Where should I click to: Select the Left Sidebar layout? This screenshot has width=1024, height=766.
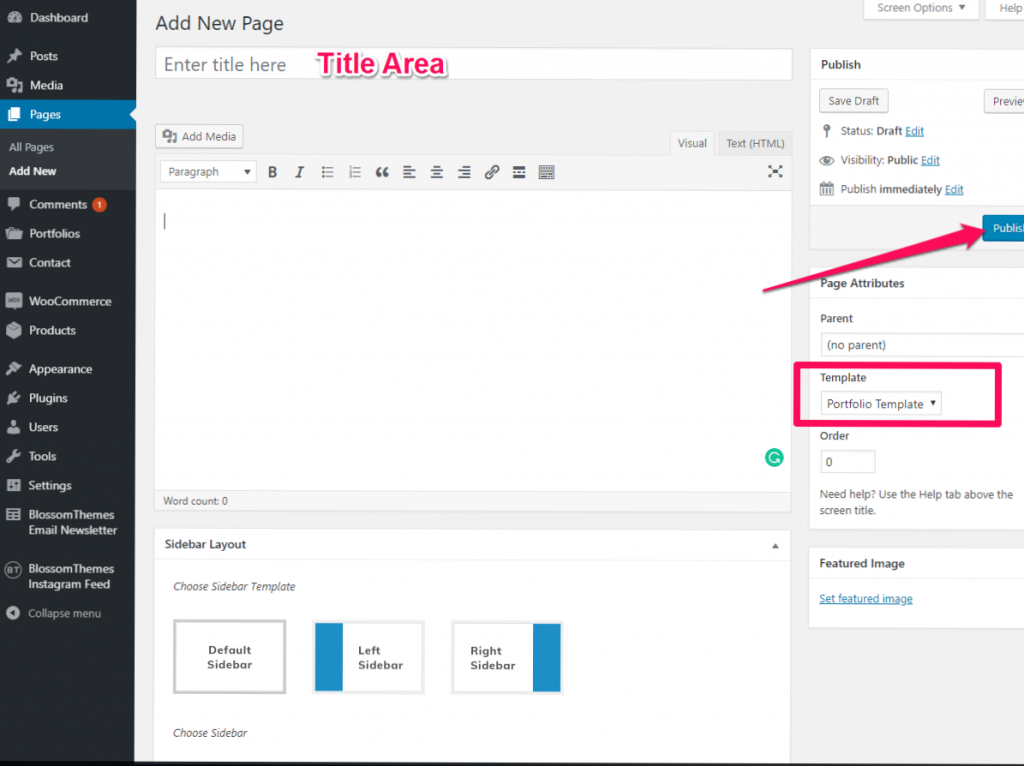point(368,657)
